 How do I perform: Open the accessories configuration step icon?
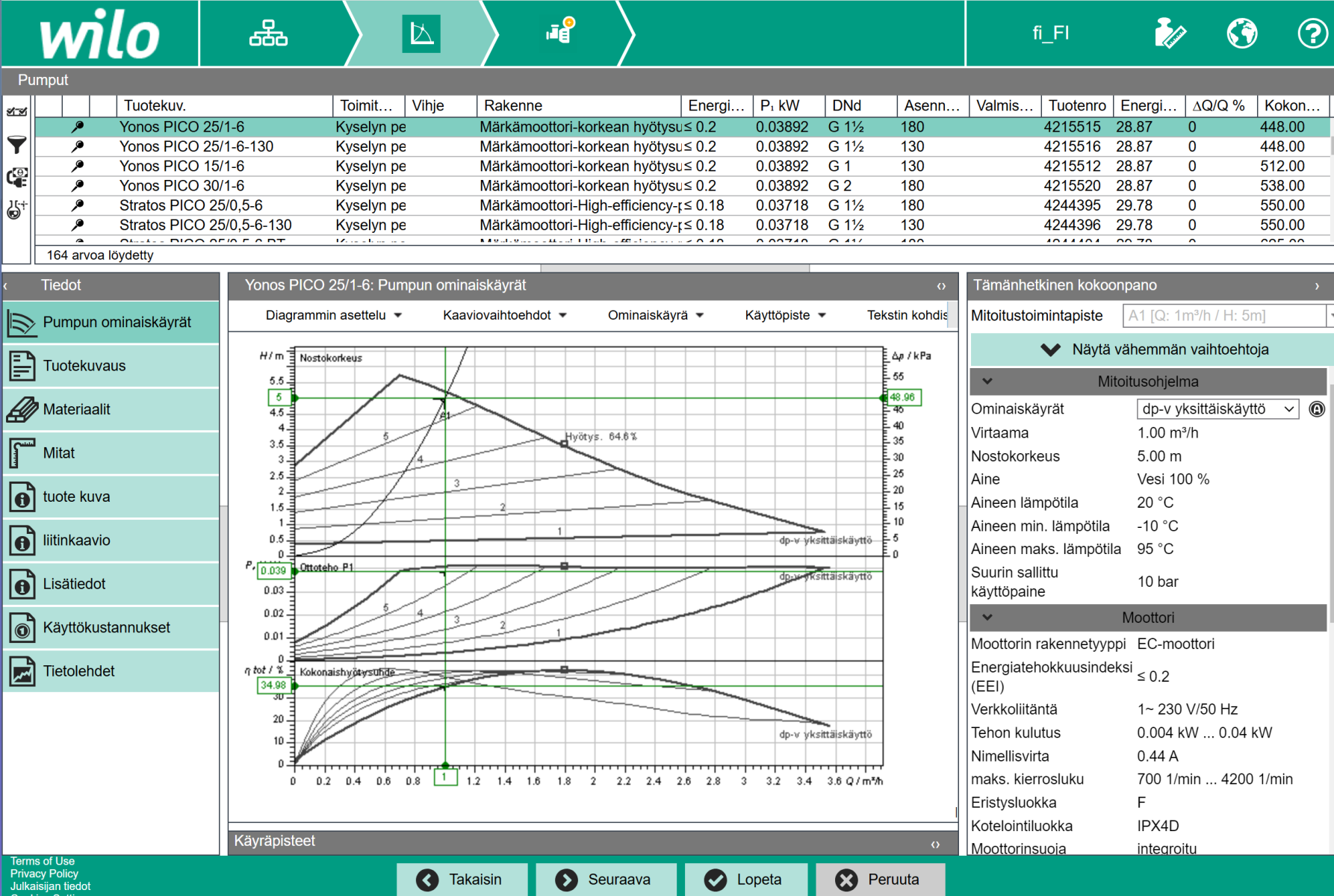click(x=560, y=31)
